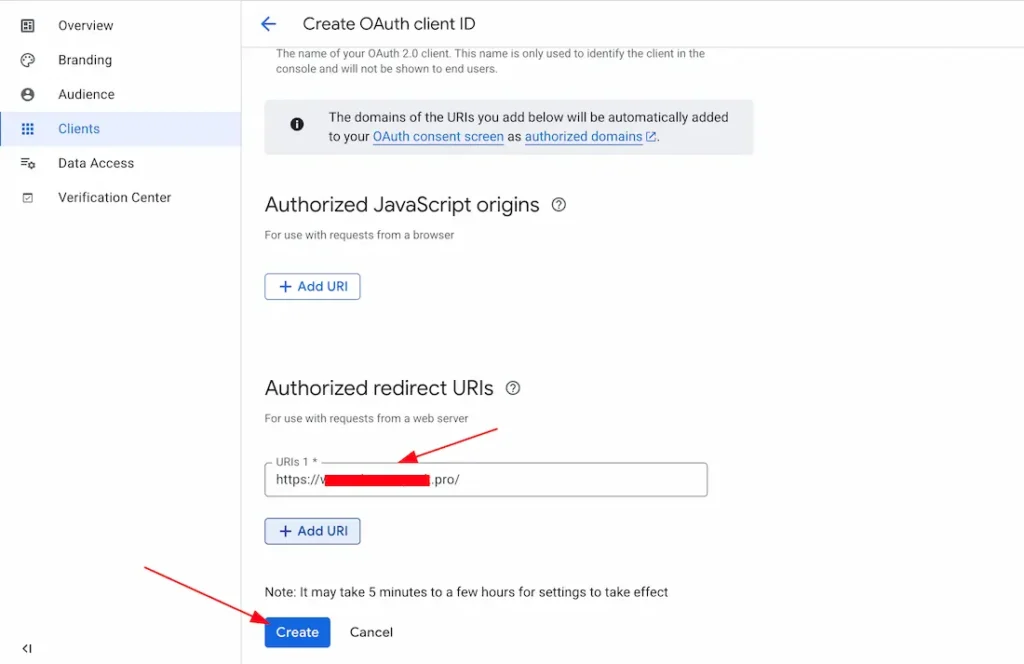Click the Verification Center icon
The image size is (1024, 664).
[x=28, y=198]
